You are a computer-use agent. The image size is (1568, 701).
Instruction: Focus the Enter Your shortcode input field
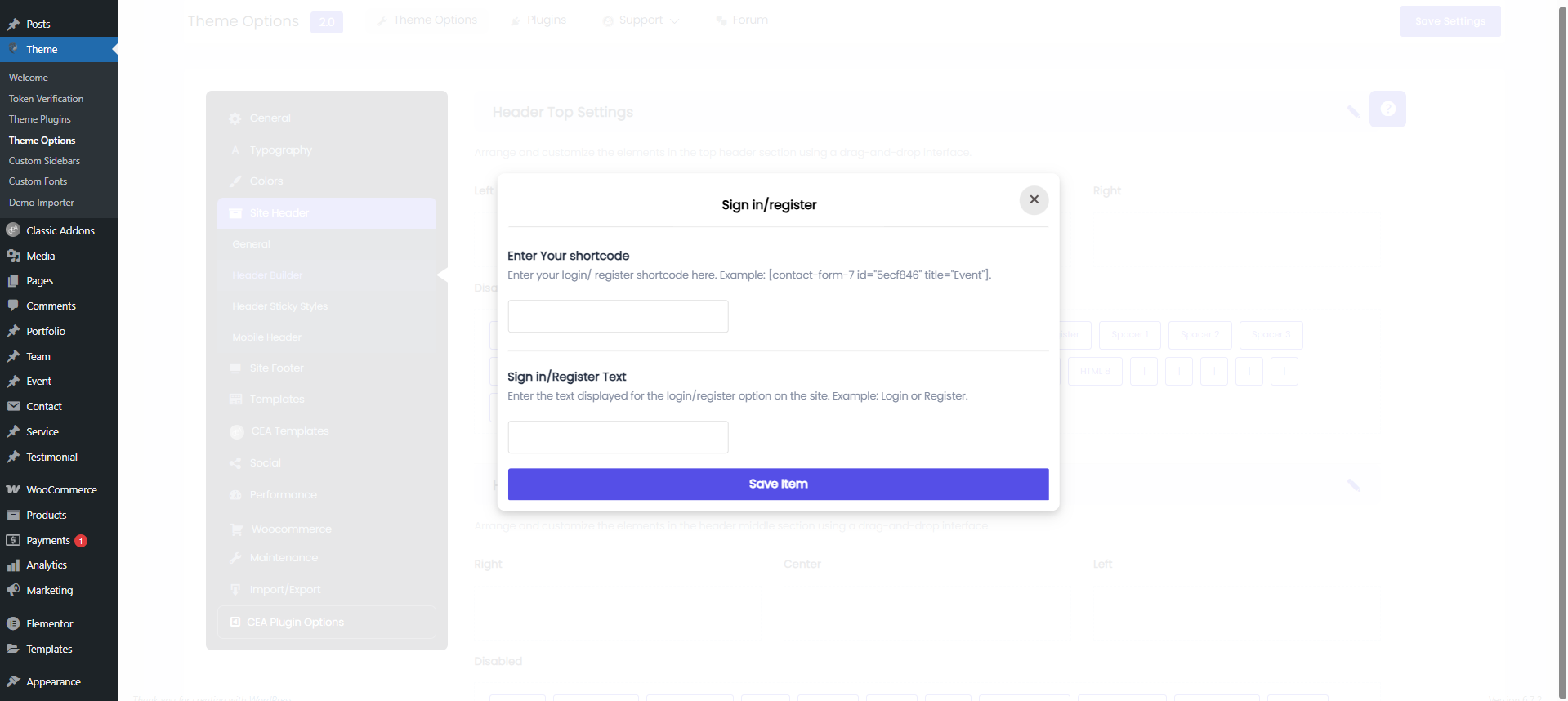click(618, 316)
